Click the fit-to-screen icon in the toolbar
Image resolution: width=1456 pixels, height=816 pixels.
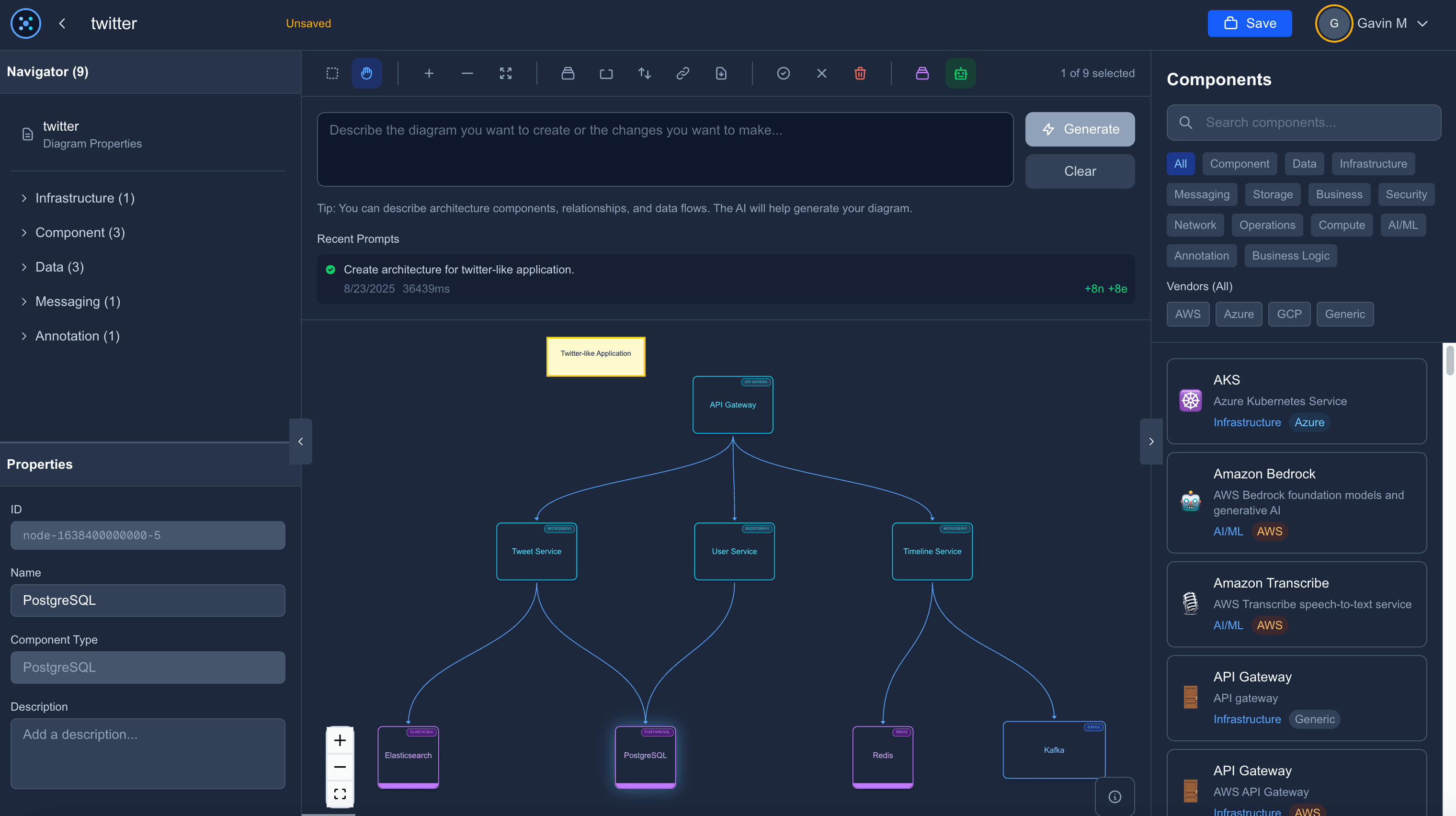[x=505, y=73]
